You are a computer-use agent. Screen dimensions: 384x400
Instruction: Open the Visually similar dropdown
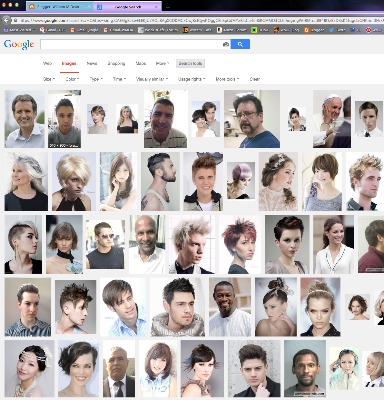tap(152, 79)
